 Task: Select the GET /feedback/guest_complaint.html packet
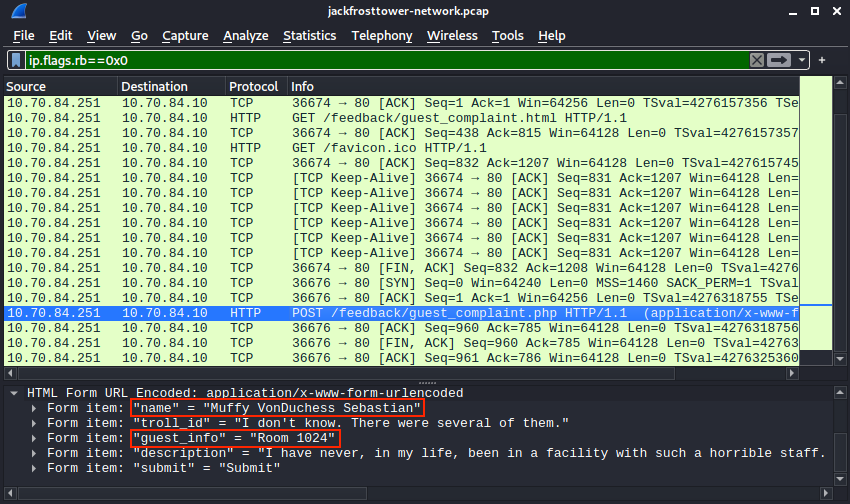click(x=402, y=118)
